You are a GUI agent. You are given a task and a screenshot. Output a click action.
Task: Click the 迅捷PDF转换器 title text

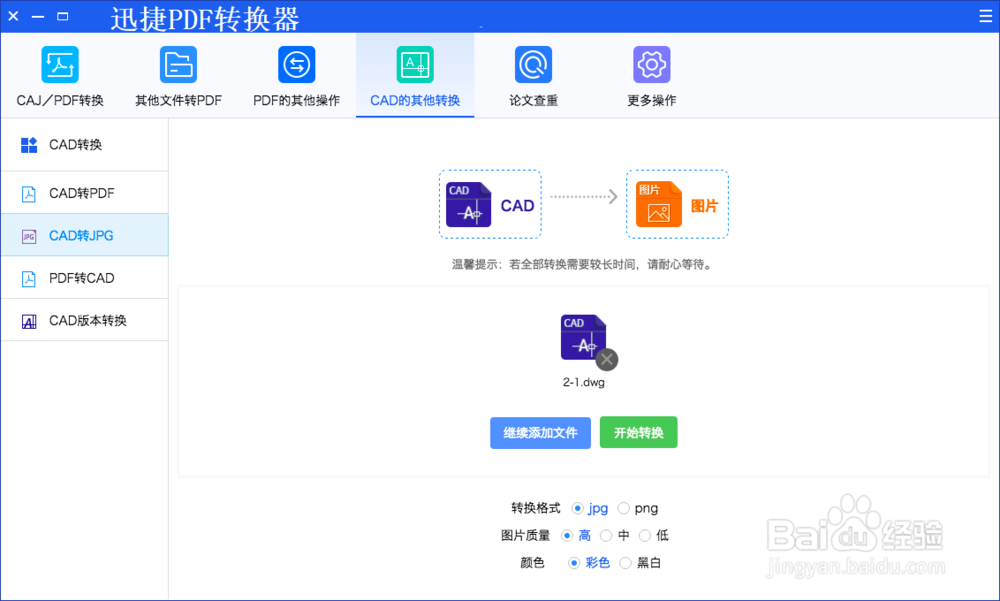pyautogui.click(x=205, y=19)
